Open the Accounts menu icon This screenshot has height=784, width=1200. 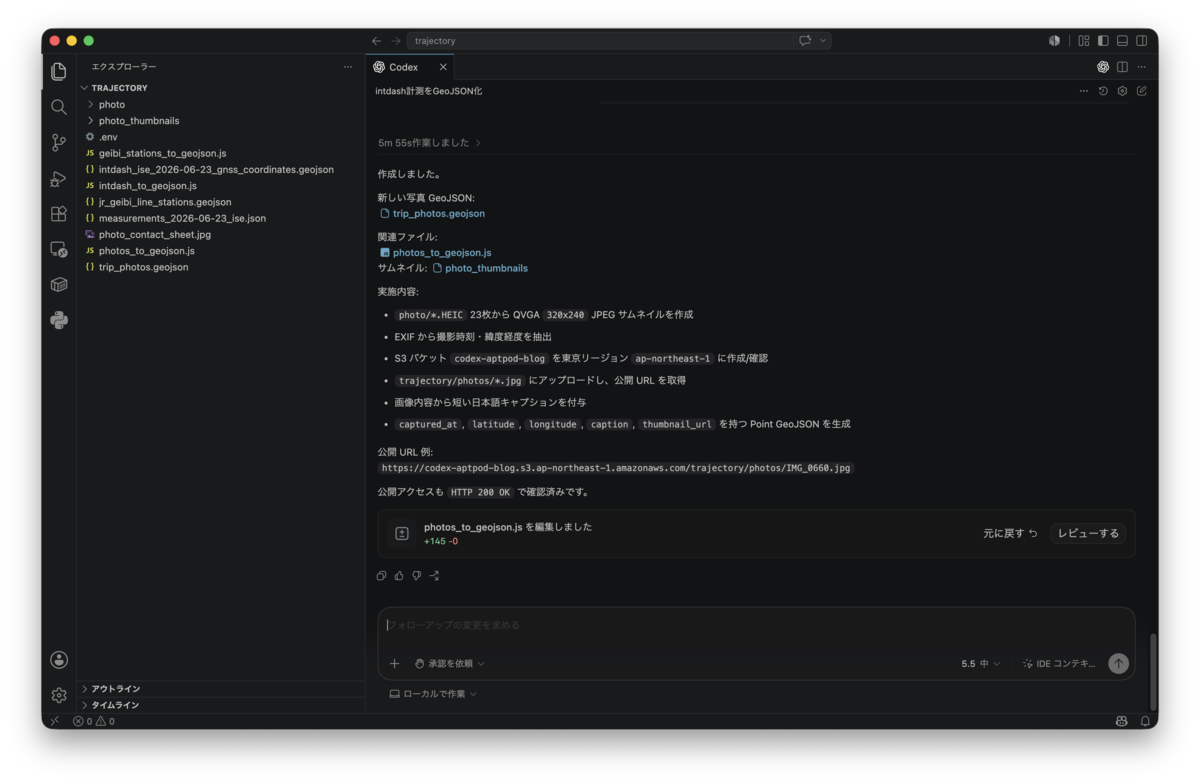(x=59, y=660)
